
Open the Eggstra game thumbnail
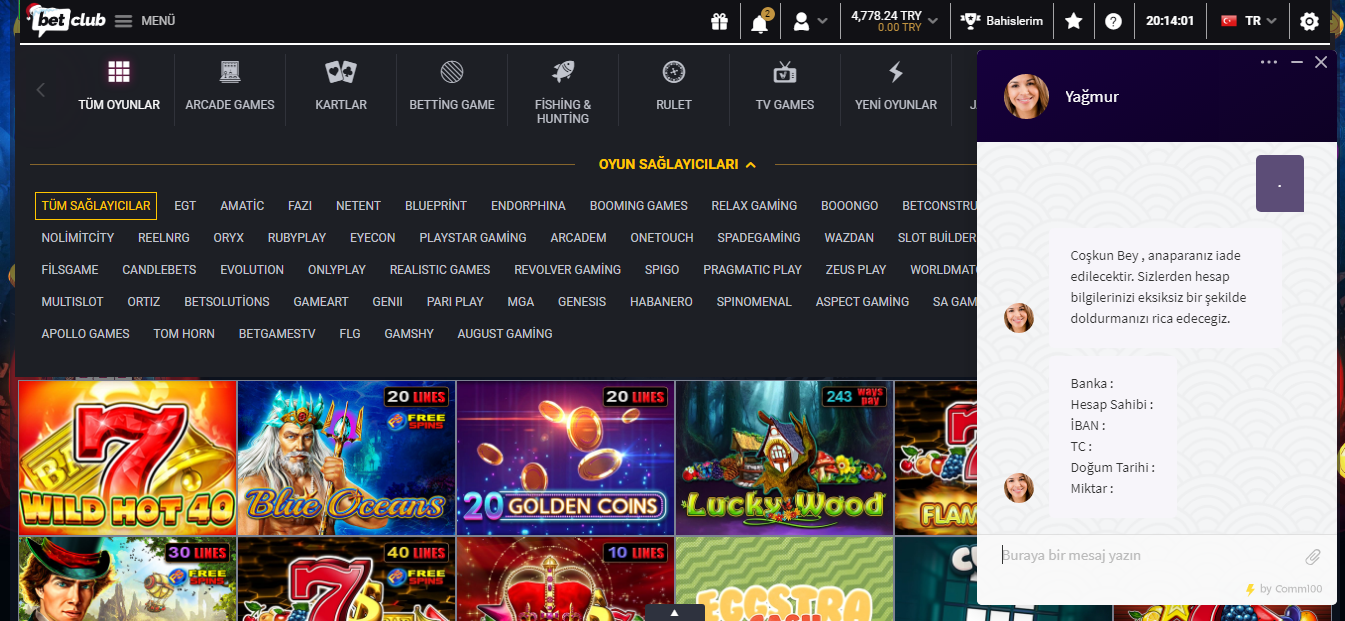[x=784, y=579]
